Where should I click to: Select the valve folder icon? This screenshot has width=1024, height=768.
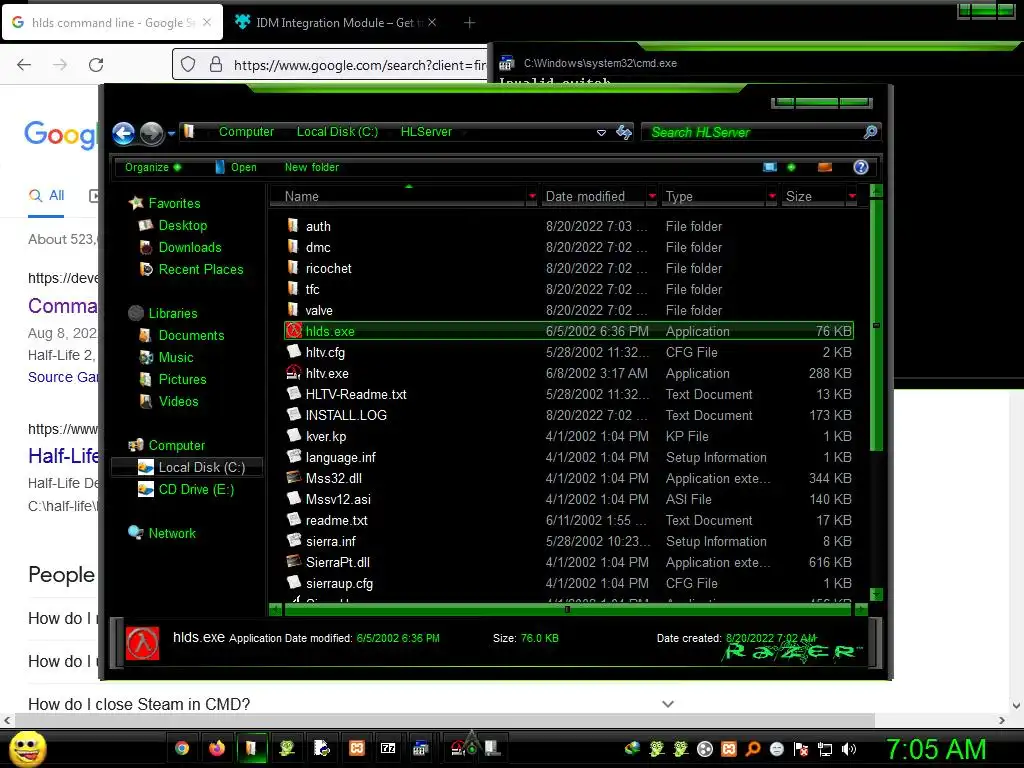pyautogui.click(x=293, y=310)
